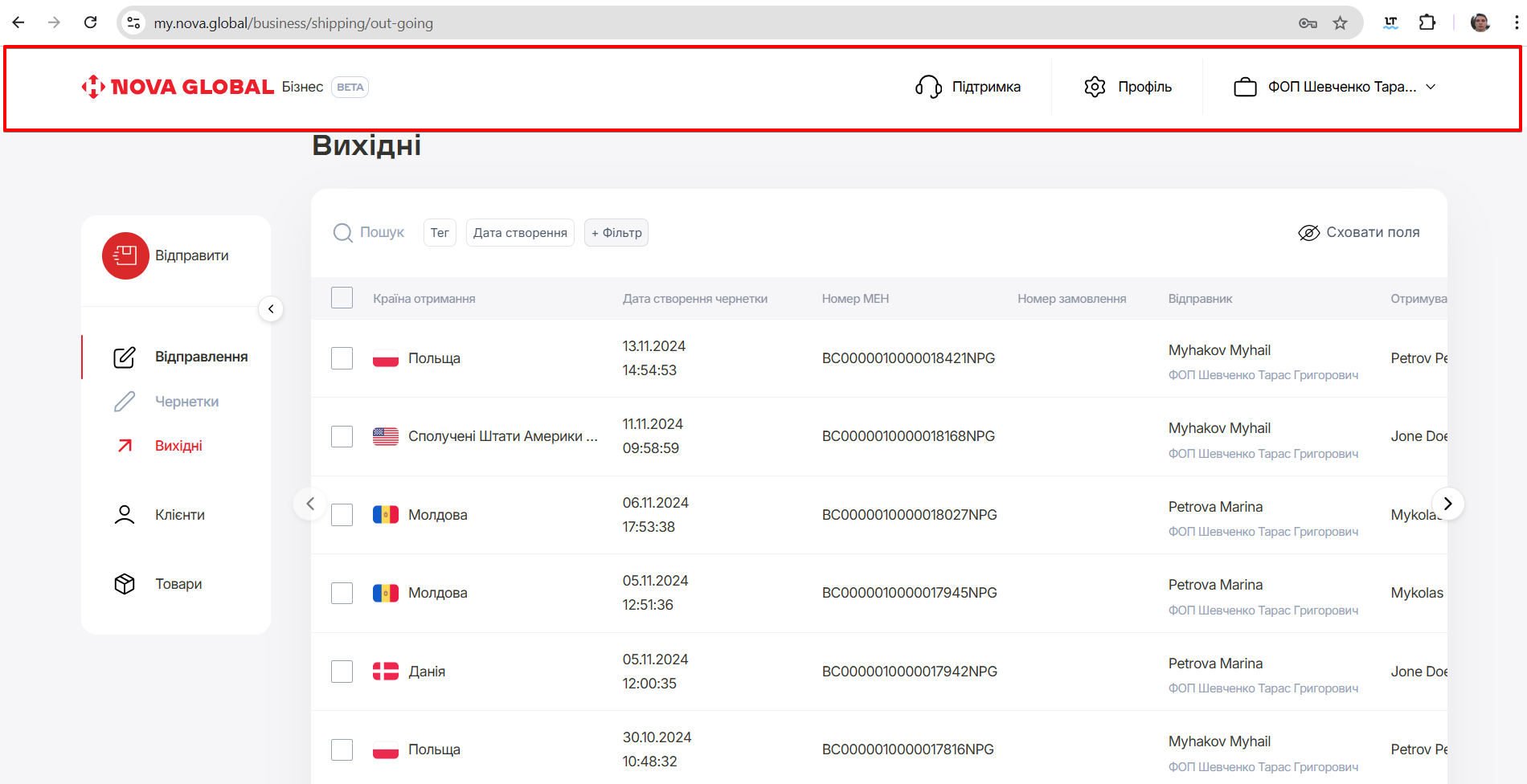Screen dimensions: 1527x784
Task: Select Вихідні in the sidebar menu
Action: point(178,446)
